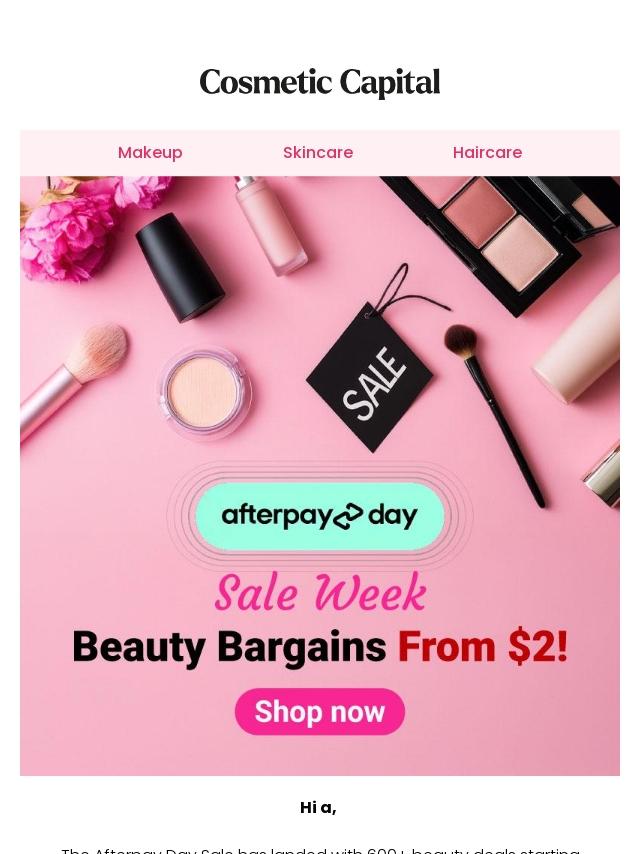Click the pink peony flowers
The height and width of the screenshot is (854, 640).
(82, 226)
